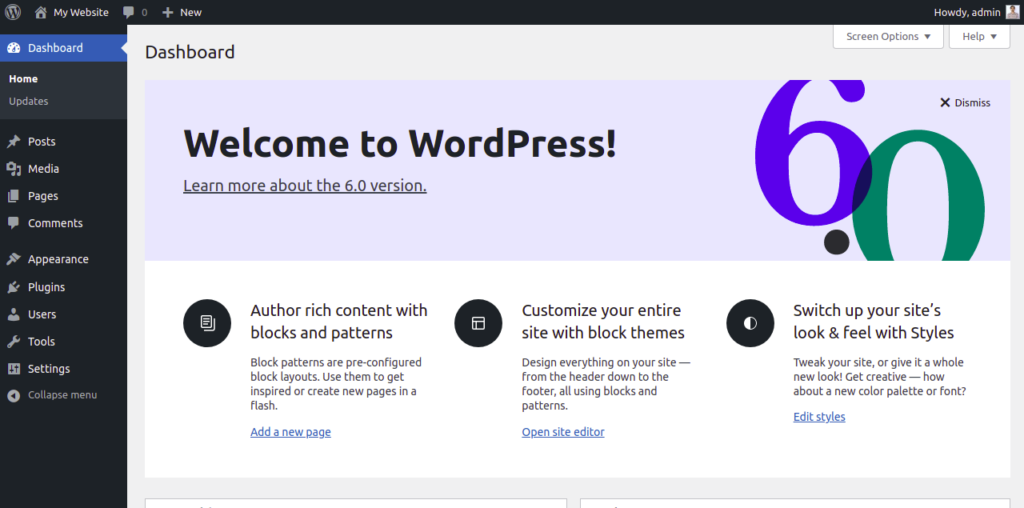1024x508 pixels.
Task: Open My Website in admin bar
Action: tap(72, 12)
